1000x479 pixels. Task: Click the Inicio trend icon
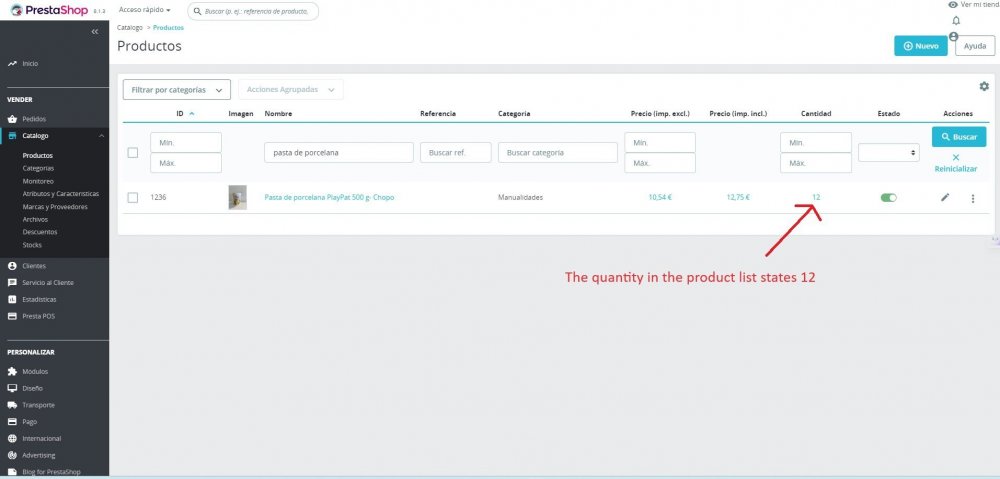(12, 64)
